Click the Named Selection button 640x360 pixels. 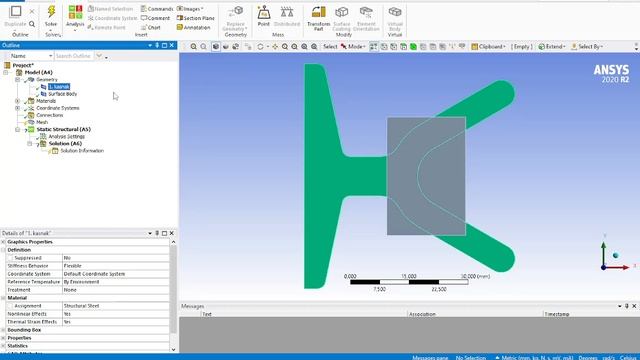coord(110,9)
